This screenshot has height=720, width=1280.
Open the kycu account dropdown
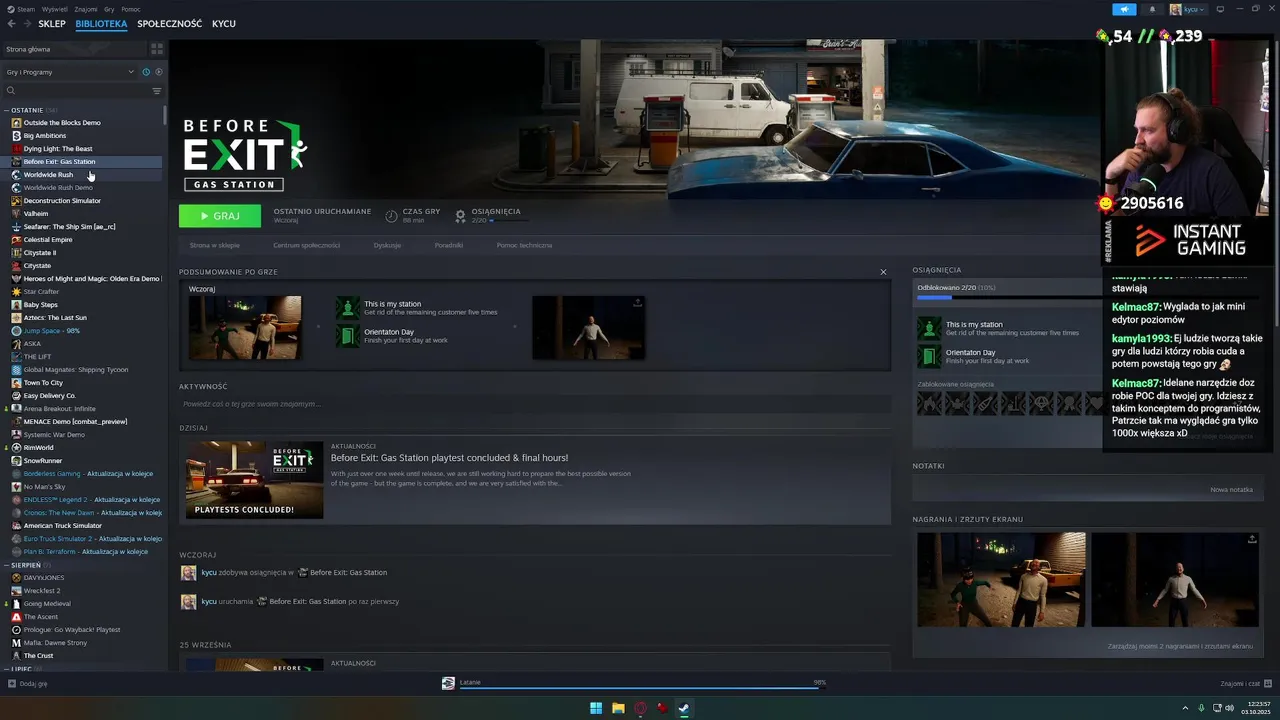tap(1188, 9)
